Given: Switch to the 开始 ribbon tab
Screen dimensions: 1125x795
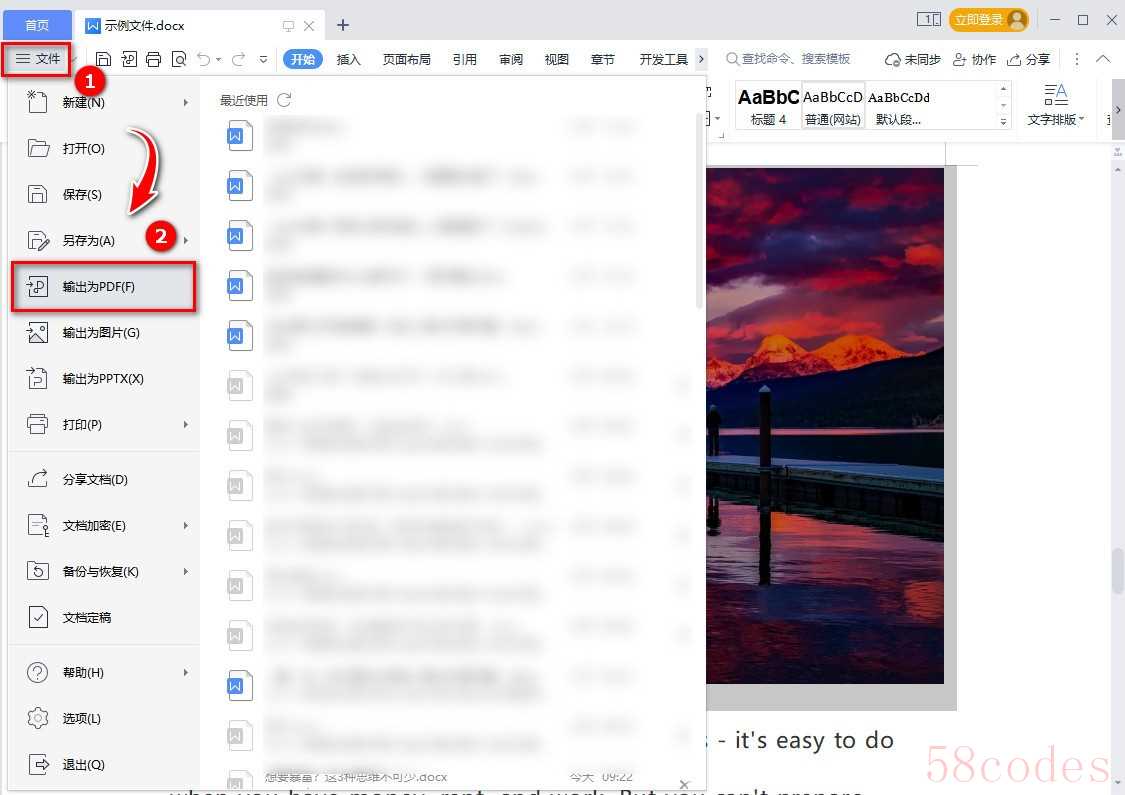Looking at the screenshot, I should click(x=303, y=59).
